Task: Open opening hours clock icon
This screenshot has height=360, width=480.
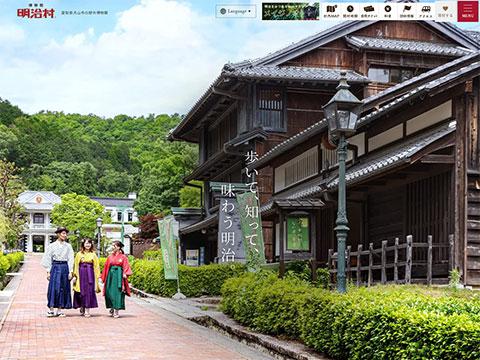Action: click(350, 11)
